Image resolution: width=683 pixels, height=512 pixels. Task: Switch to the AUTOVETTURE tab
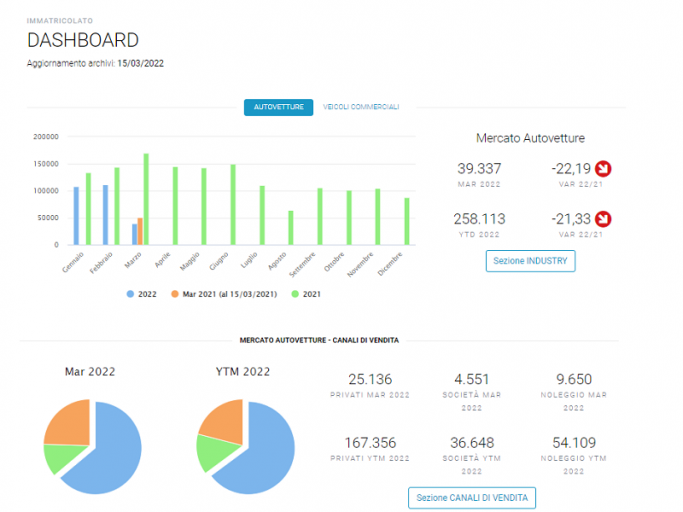pyautogui.click(x=278, y=107)
